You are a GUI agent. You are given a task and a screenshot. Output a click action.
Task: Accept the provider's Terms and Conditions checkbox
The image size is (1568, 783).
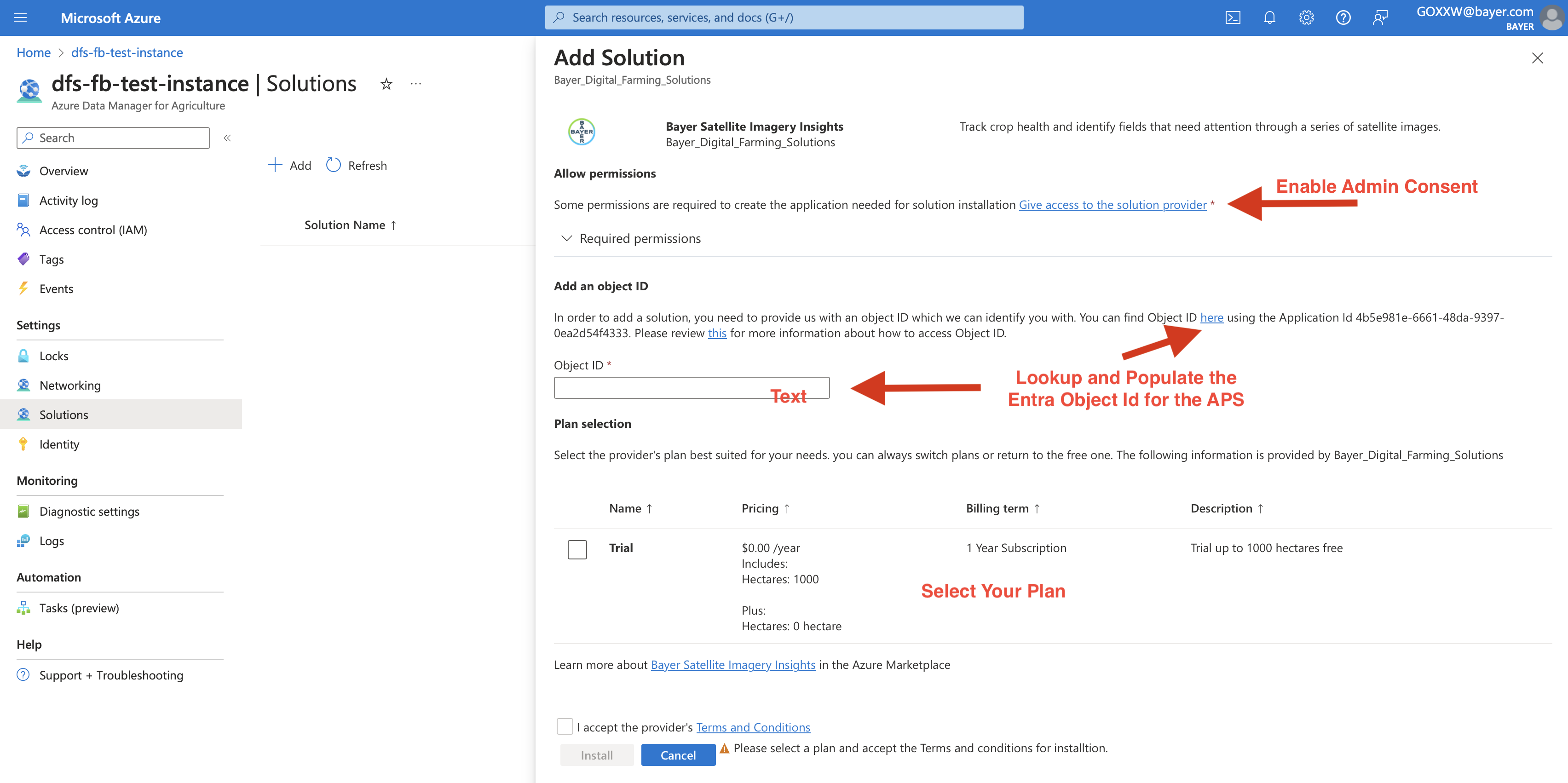[x=564, y=726]
